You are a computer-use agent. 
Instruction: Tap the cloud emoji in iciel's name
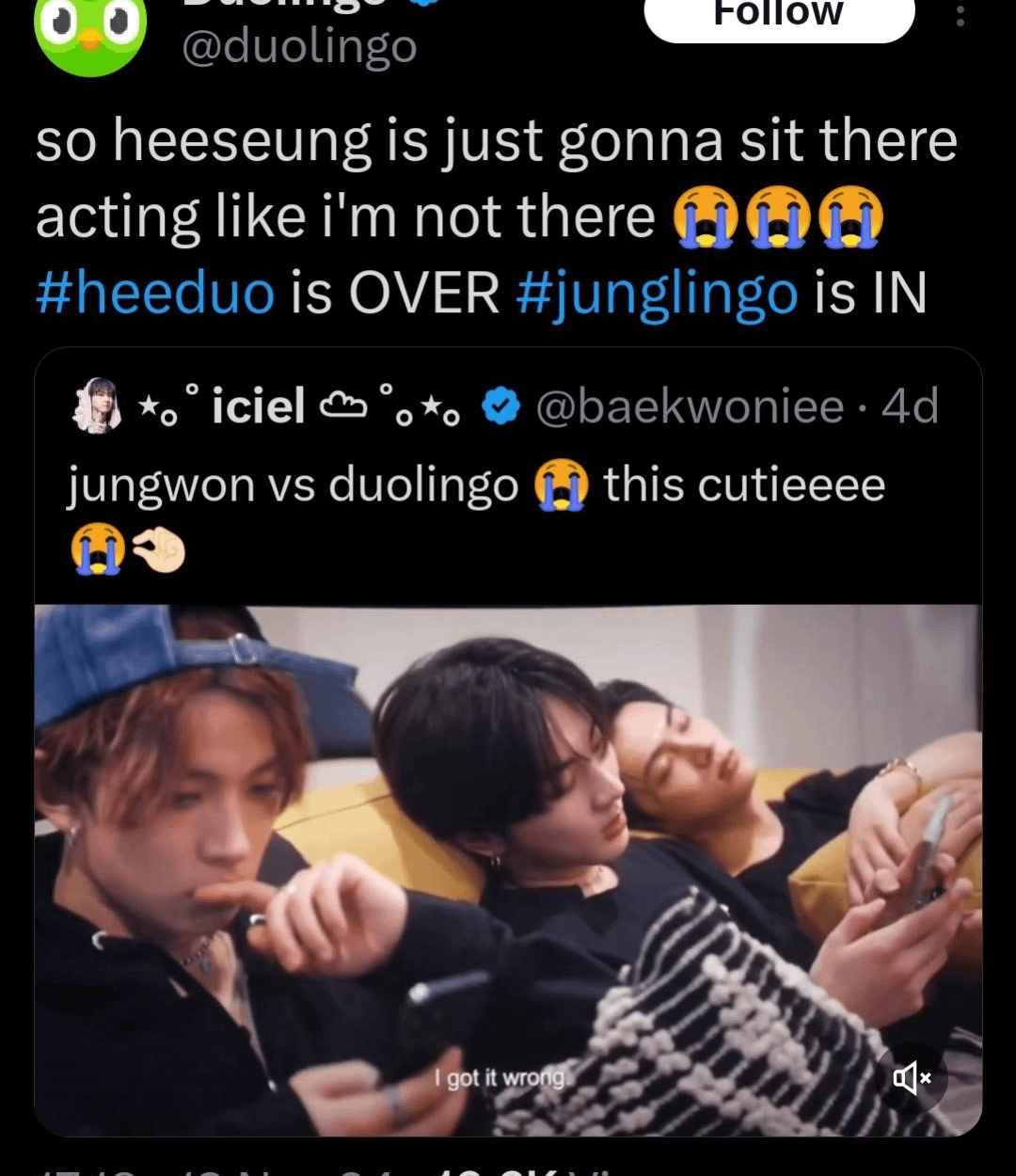tap(343, 406)
